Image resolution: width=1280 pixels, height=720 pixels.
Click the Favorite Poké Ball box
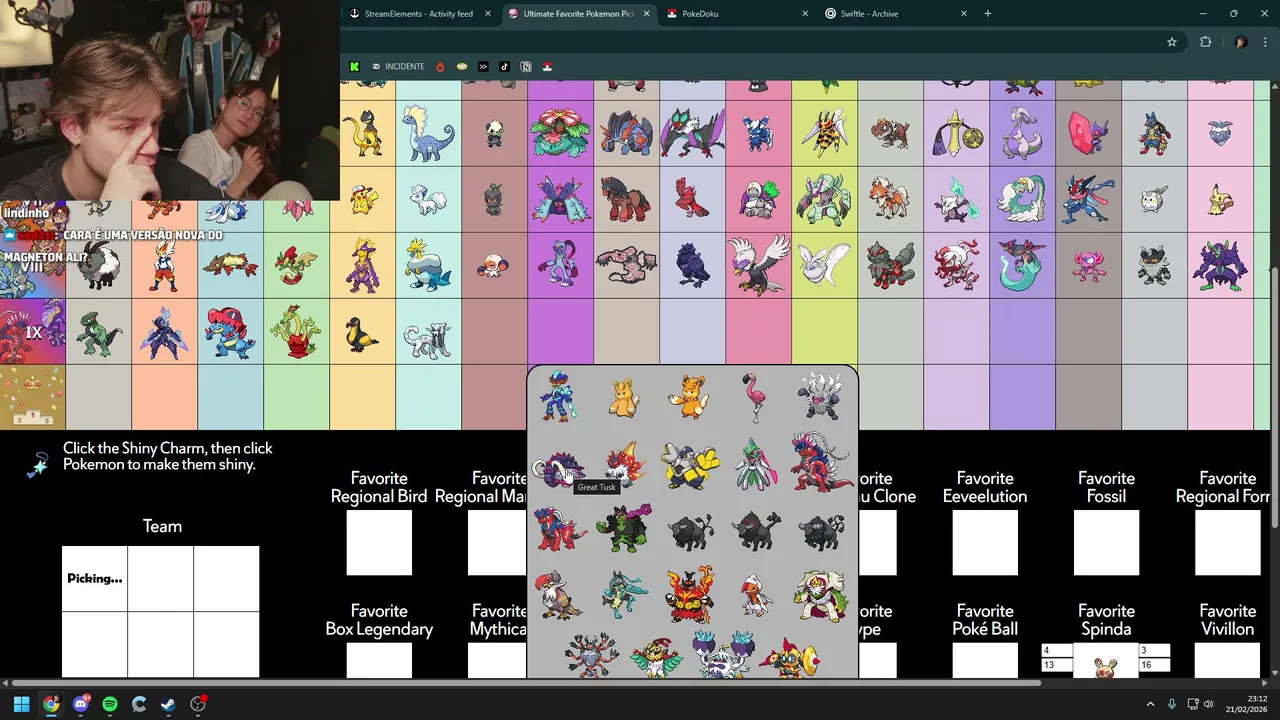(985, 660)
